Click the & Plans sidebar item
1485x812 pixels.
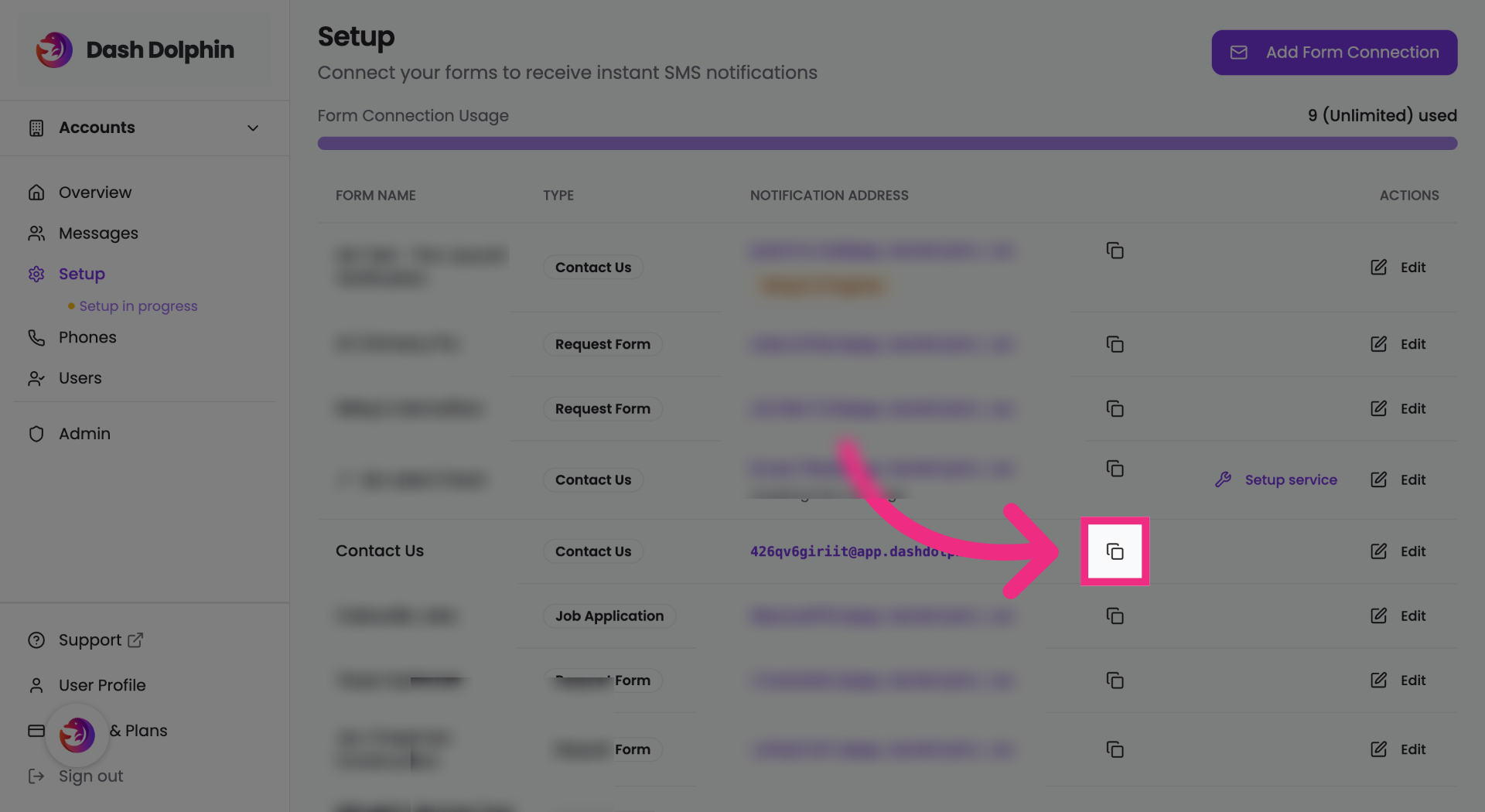click(138, 731)
